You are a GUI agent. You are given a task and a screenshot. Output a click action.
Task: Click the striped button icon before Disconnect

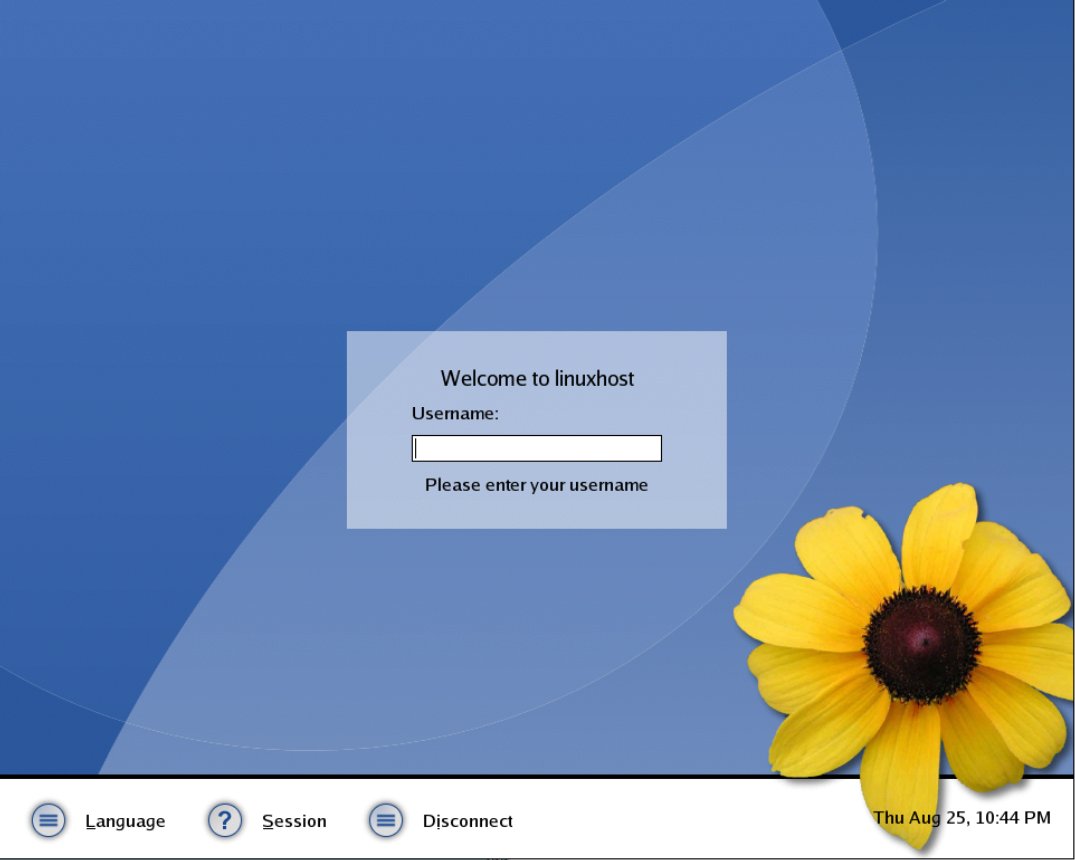pos(385,820)
